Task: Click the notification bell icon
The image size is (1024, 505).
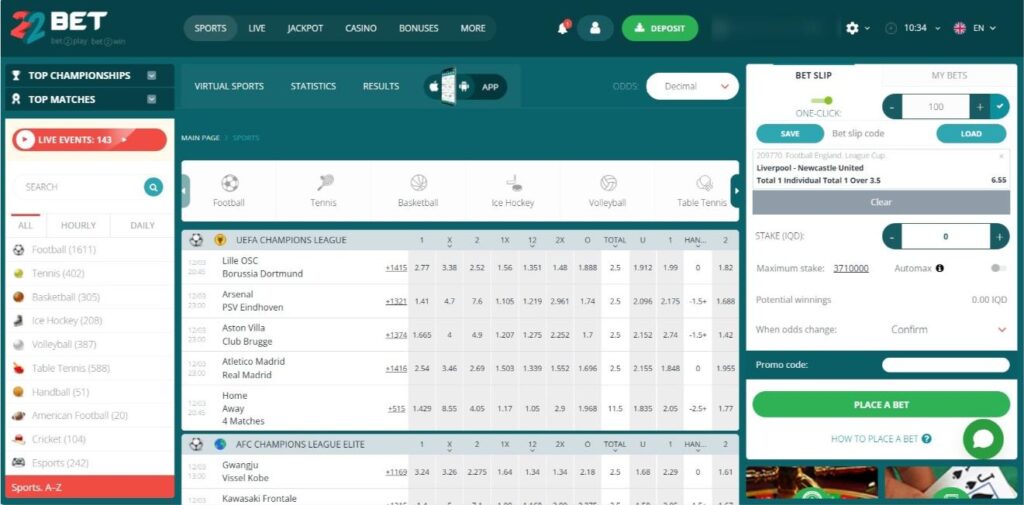Action: tap(563, 28)
